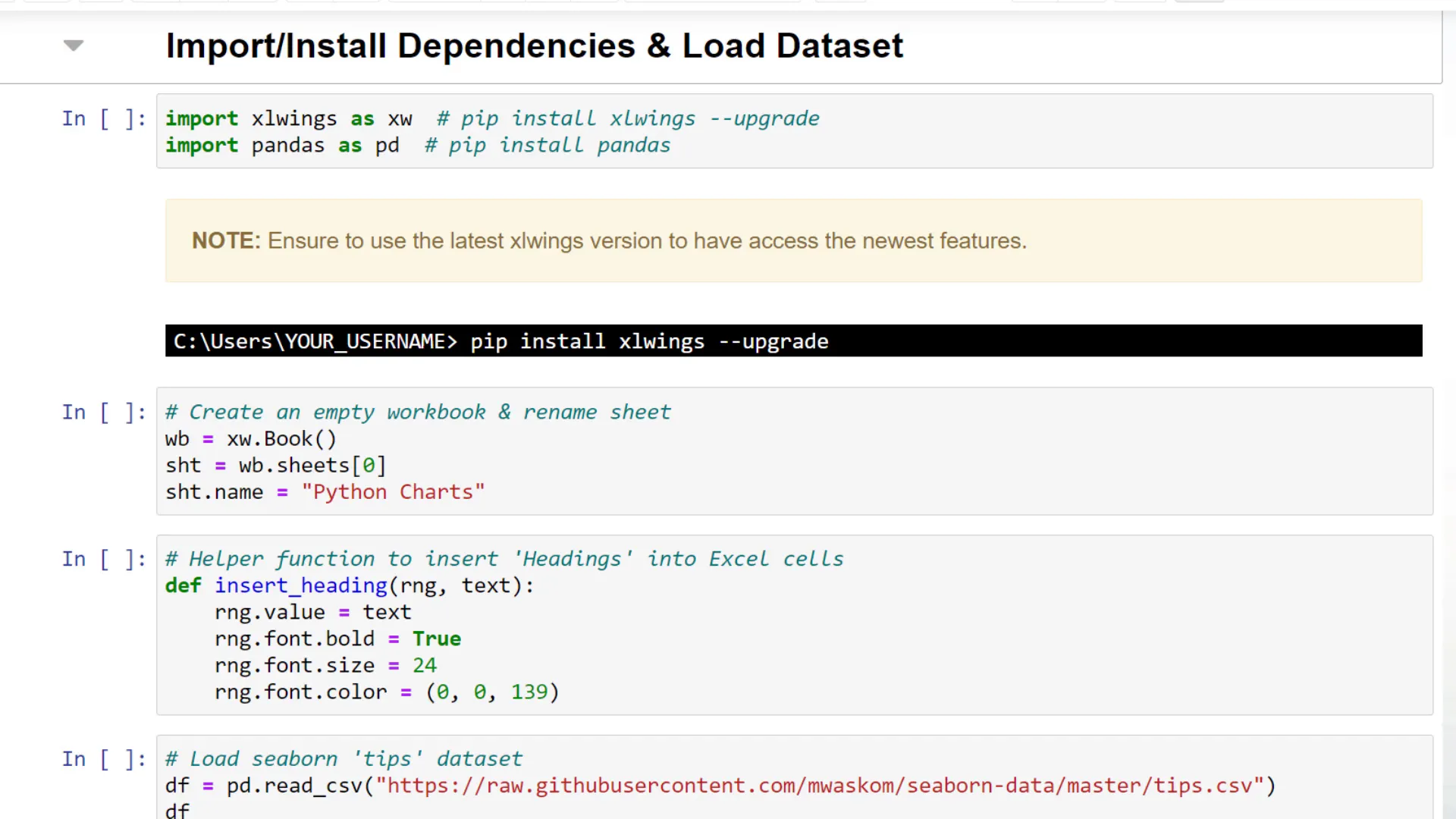The width and height of the screenshot is (1456, 819).
Task: Select the imports cell via its In prompt
Action: [103, 119]
